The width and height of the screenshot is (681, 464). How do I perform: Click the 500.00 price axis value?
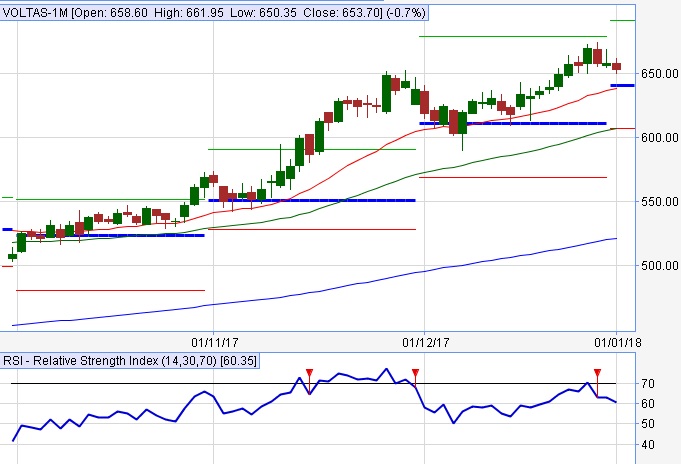coord(659,265)
